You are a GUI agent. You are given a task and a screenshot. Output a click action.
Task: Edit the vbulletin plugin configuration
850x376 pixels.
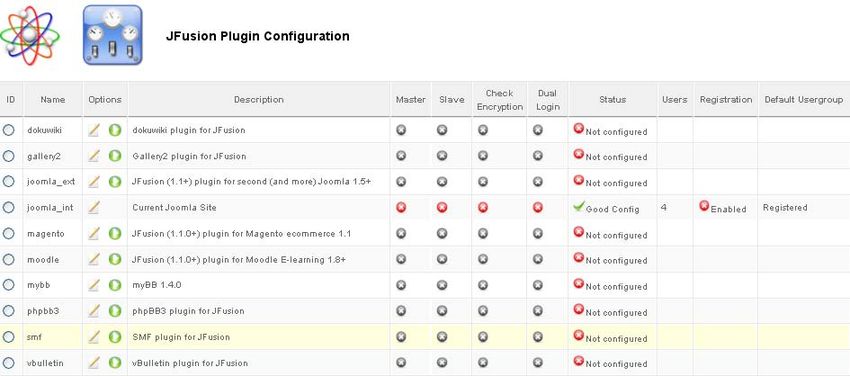(x=94, y=362)
